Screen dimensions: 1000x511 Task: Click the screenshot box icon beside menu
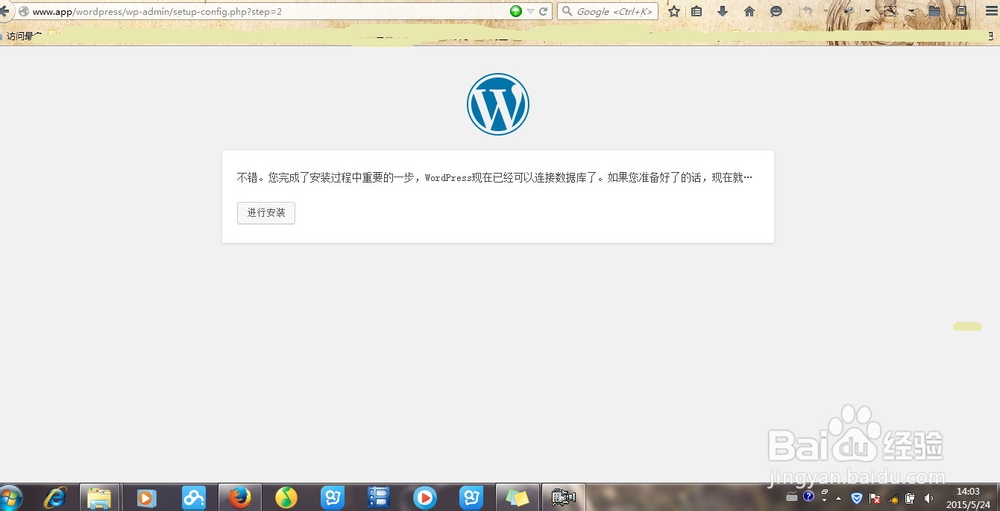(x=961, y=11)
